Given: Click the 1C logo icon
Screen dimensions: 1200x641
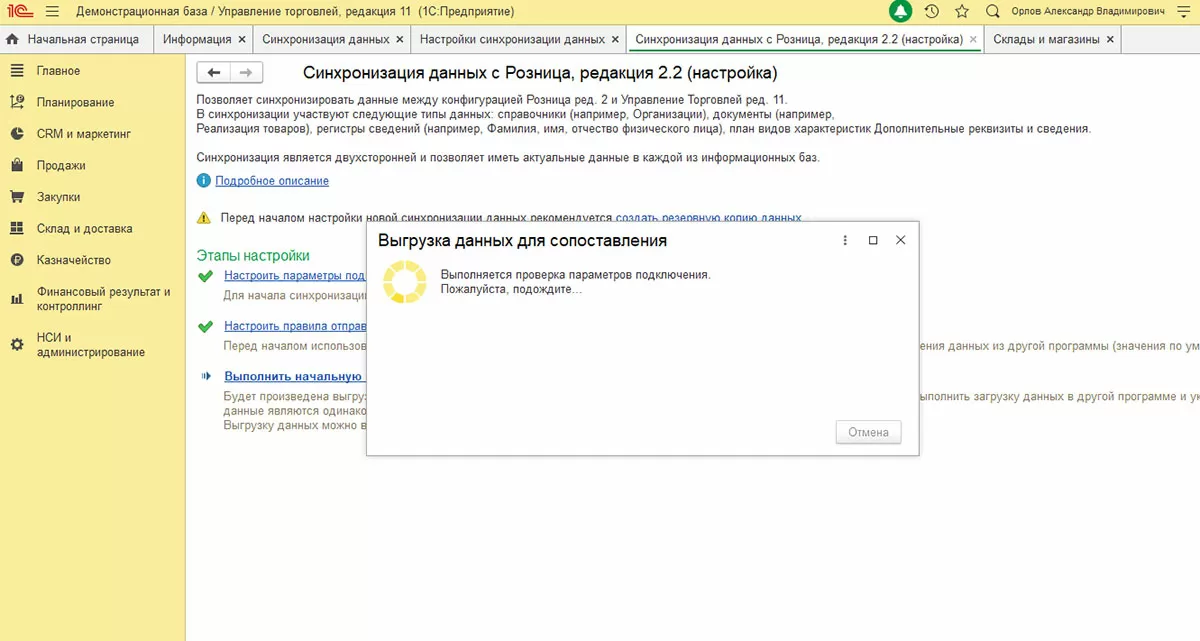Looking at the screenshot, I should 20,11.
